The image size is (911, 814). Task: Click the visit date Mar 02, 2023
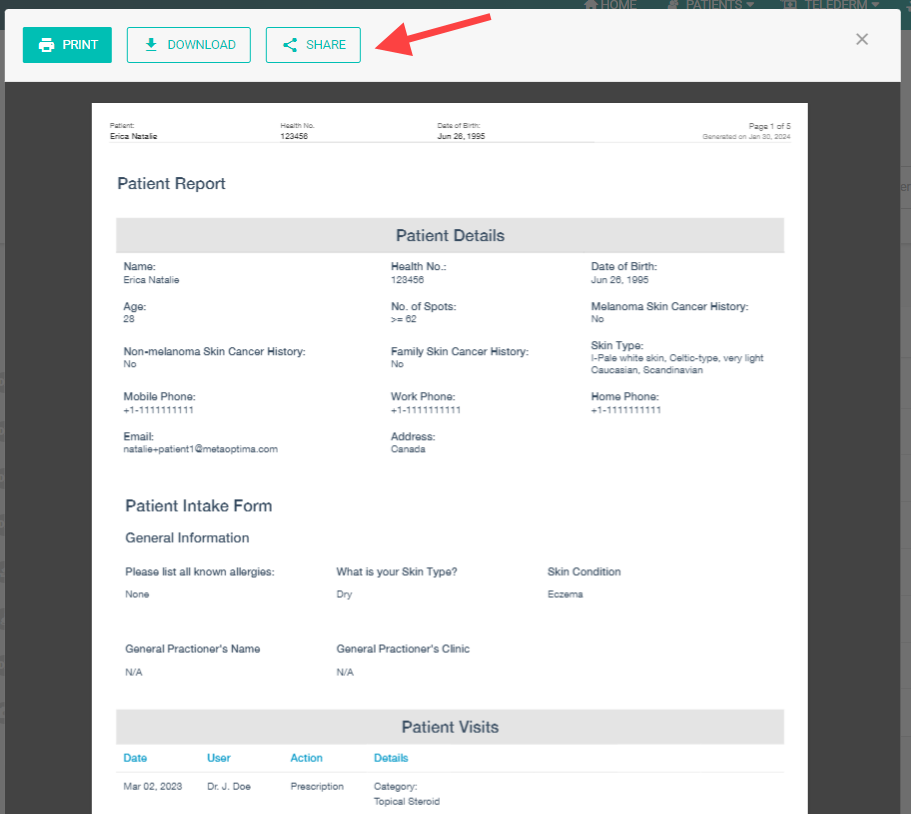(152, 786)
